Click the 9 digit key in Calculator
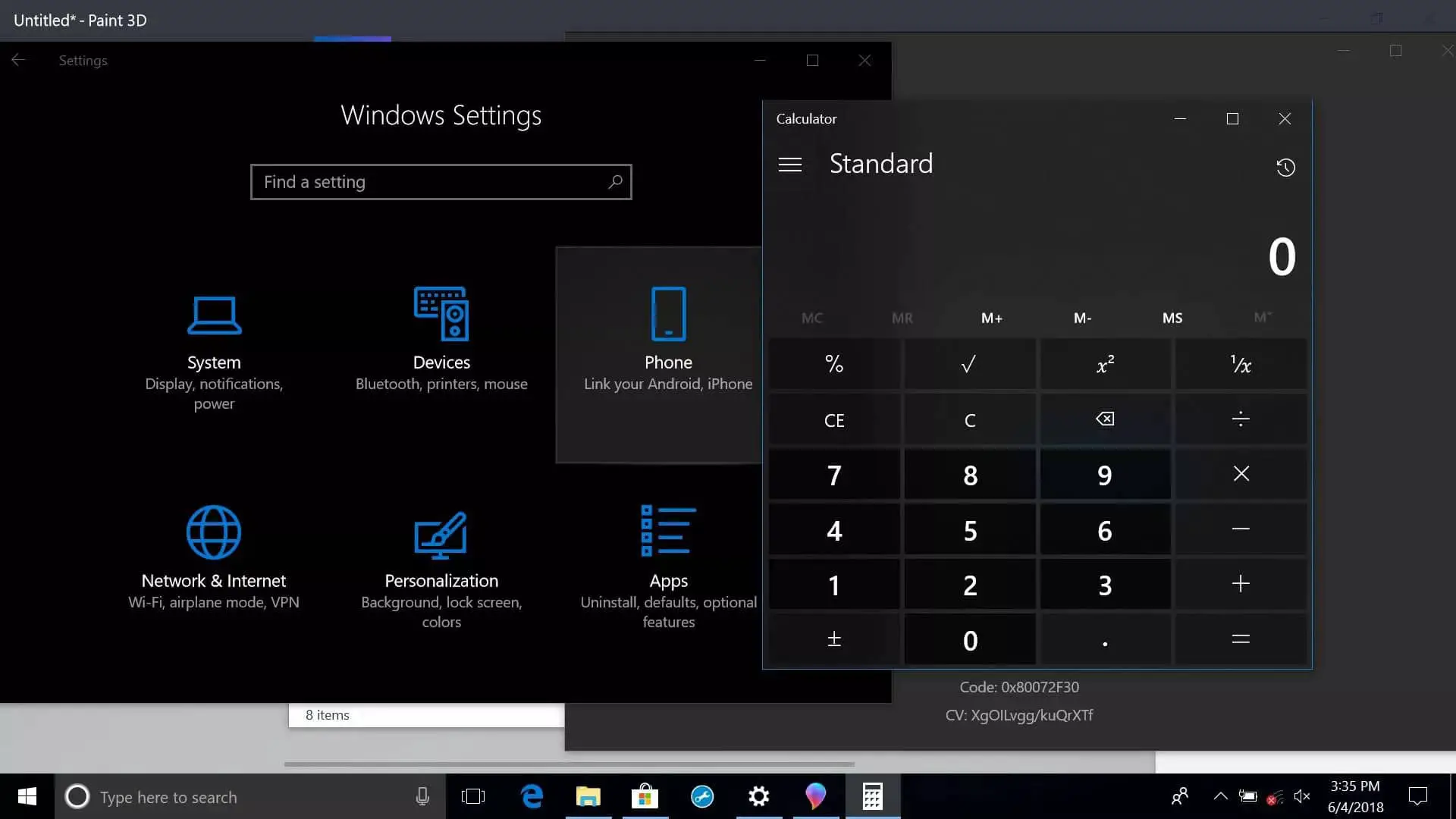This screenshot has height=819, width=1456. pos(1105,474)
